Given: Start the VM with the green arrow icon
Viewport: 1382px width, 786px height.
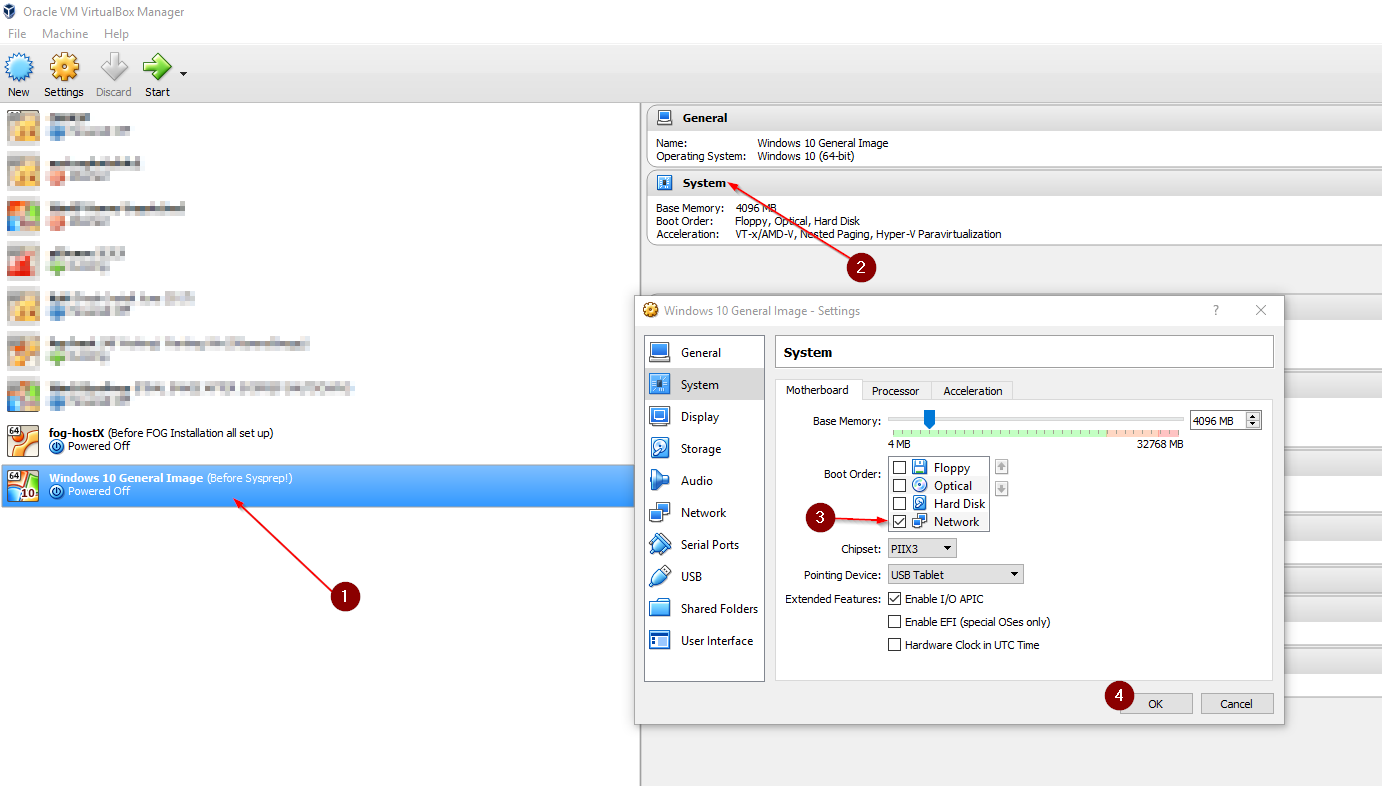Looking at the screenshot, I should click(157, 68).
